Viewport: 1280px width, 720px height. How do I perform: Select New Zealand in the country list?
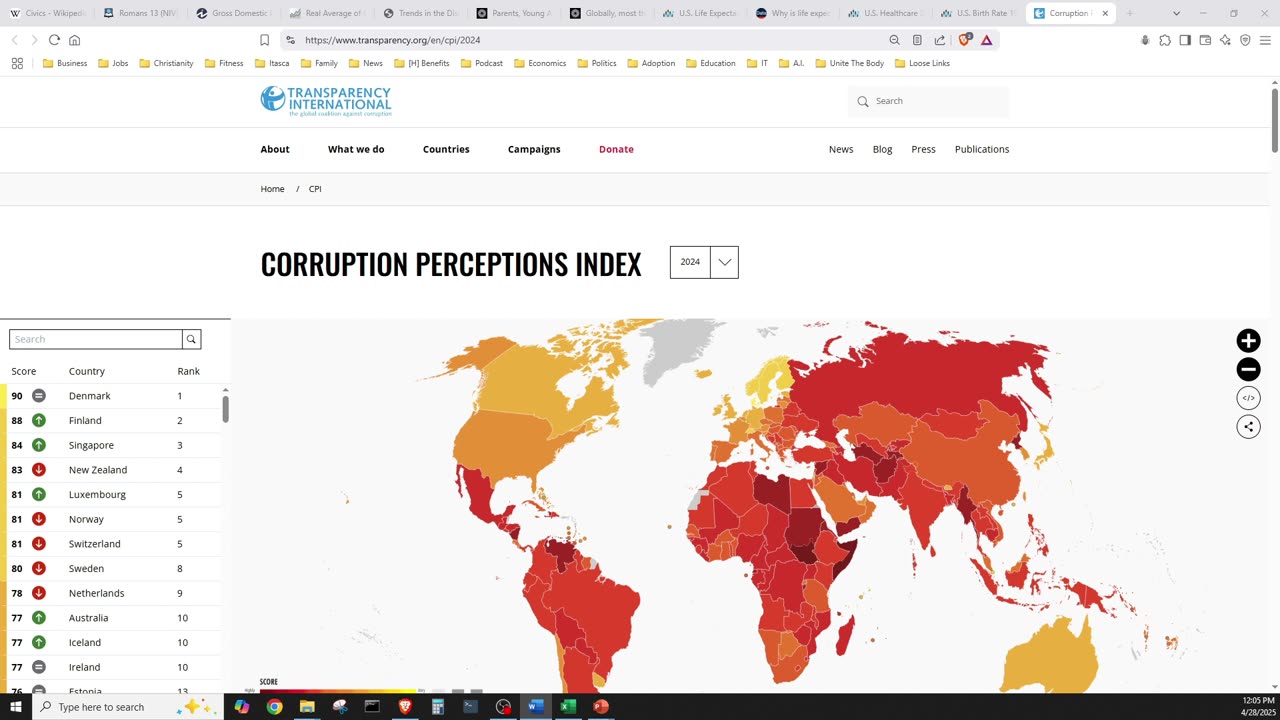110,470
